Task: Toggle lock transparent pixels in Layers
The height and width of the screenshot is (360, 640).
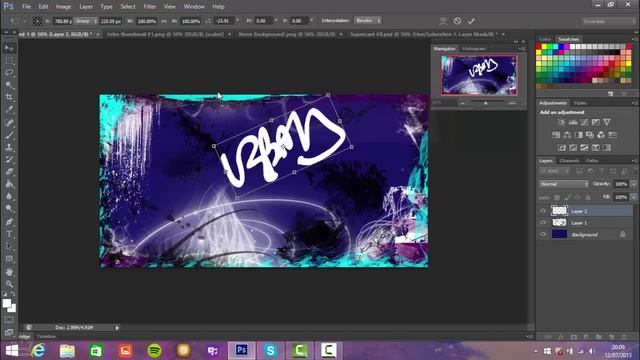Action: 557,198
